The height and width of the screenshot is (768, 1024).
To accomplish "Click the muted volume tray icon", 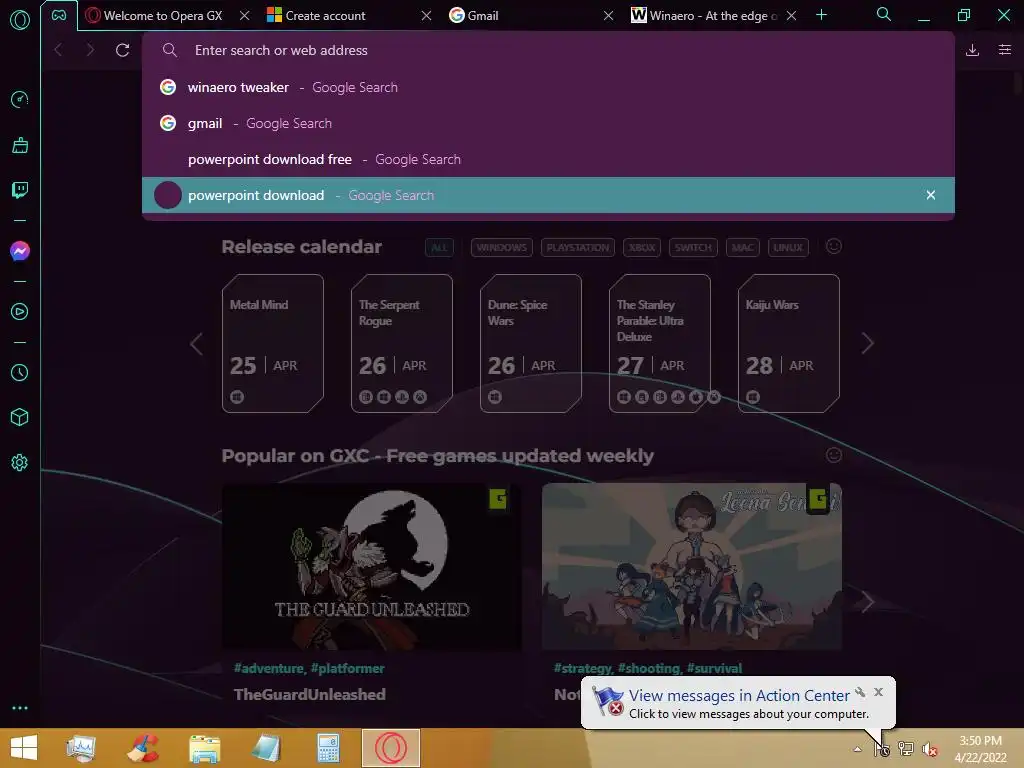I will (929, 750).
